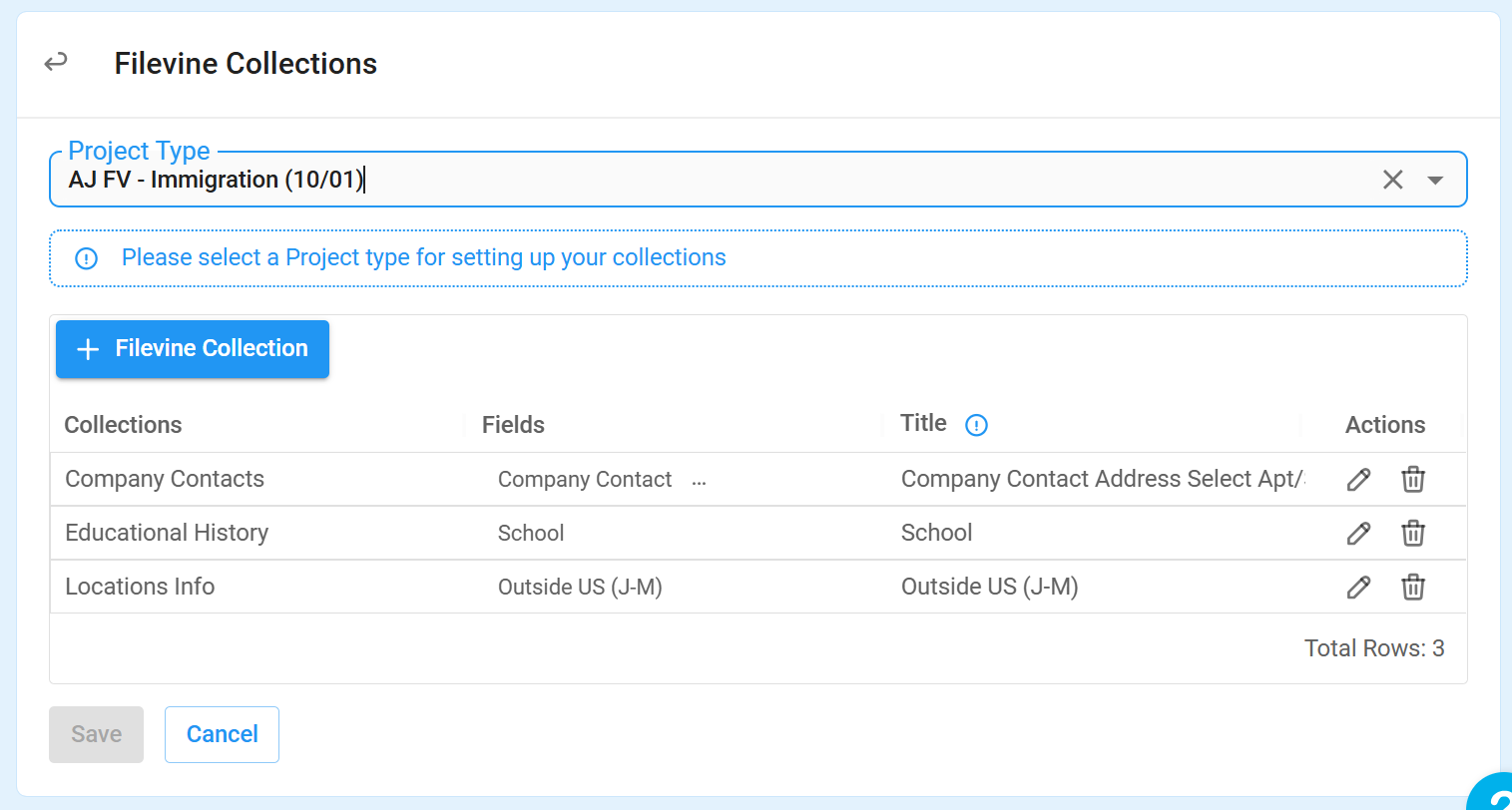Click the Save button
The width and height of the screenshot is (1512, 810).
(x=96, y=734)
